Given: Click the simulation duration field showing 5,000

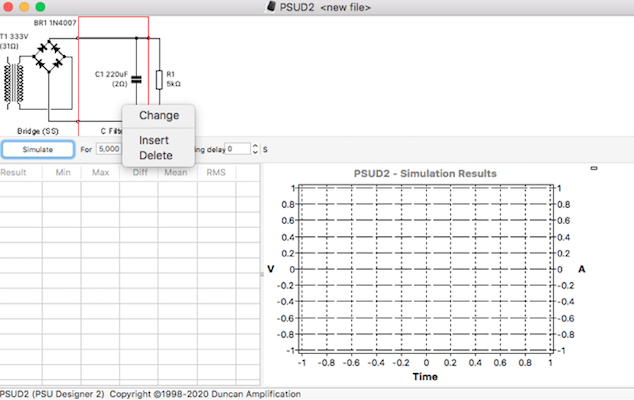Looking at the screenshot, I should tap(109, 149).
